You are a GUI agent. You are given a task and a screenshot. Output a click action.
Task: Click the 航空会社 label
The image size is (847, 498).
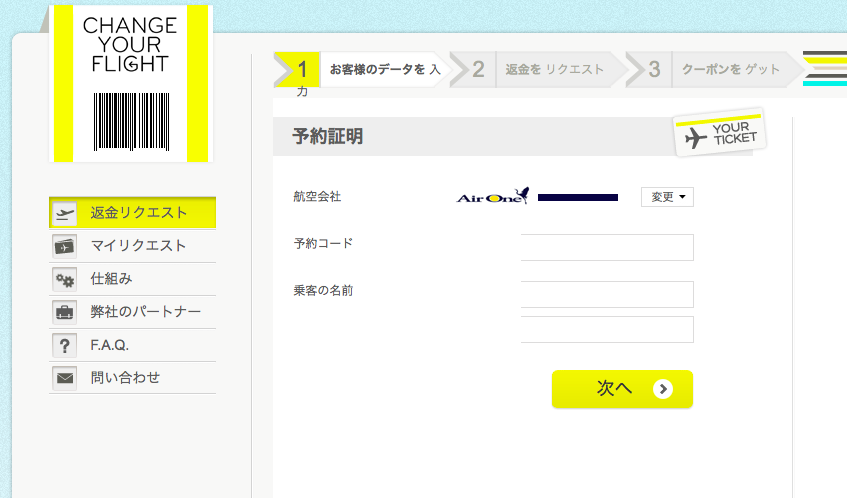317,197
